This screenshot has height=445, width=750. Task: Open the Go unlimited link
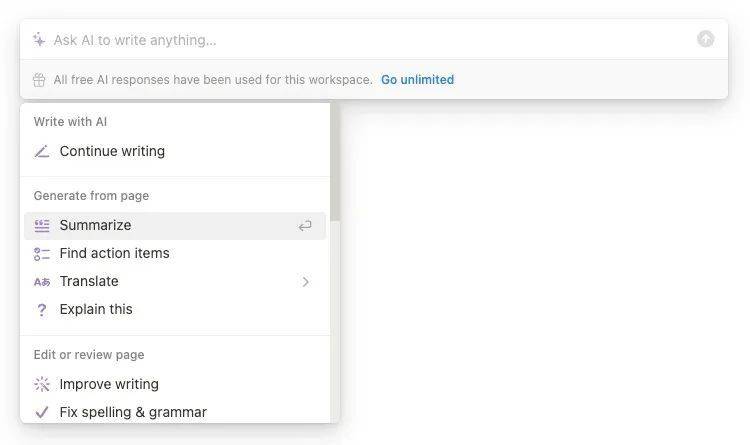[417, 80]
